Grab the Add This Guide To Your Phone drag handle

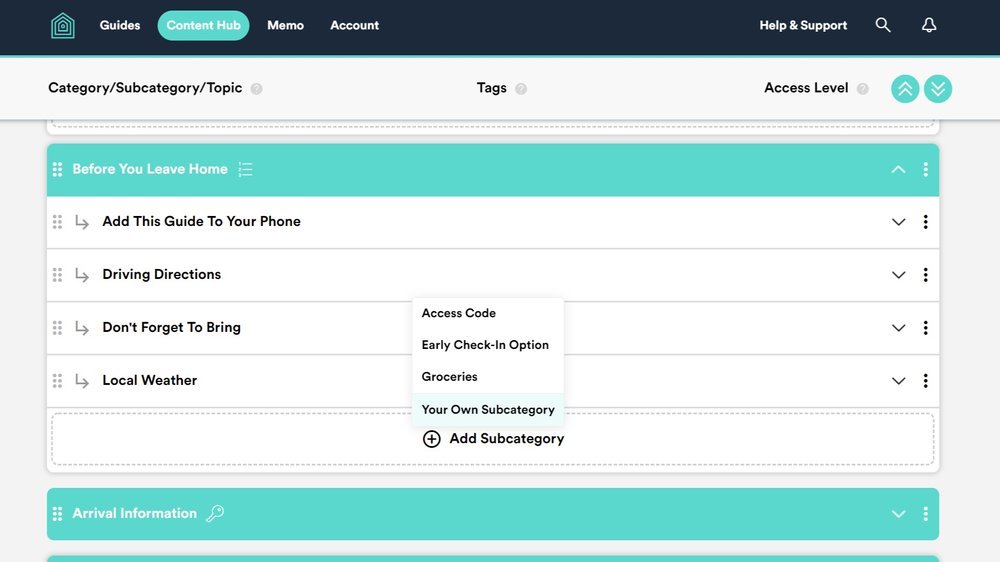tap(57, 221)
